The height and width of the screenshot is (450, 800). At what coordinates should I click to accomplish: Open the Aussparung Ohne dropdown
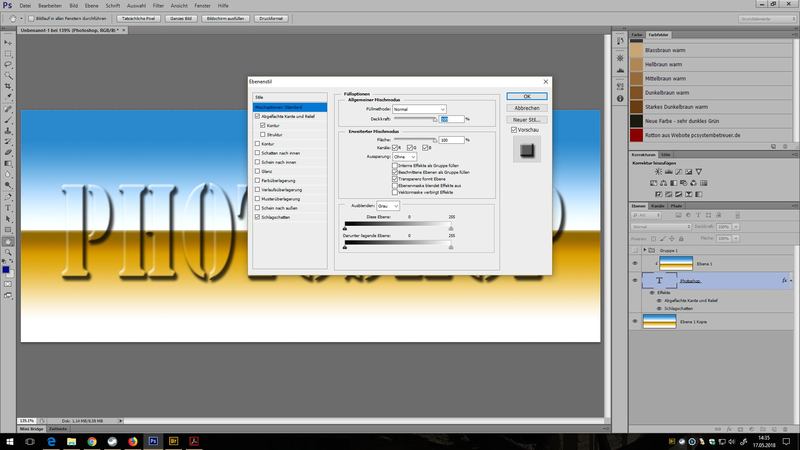coord(405,157)
